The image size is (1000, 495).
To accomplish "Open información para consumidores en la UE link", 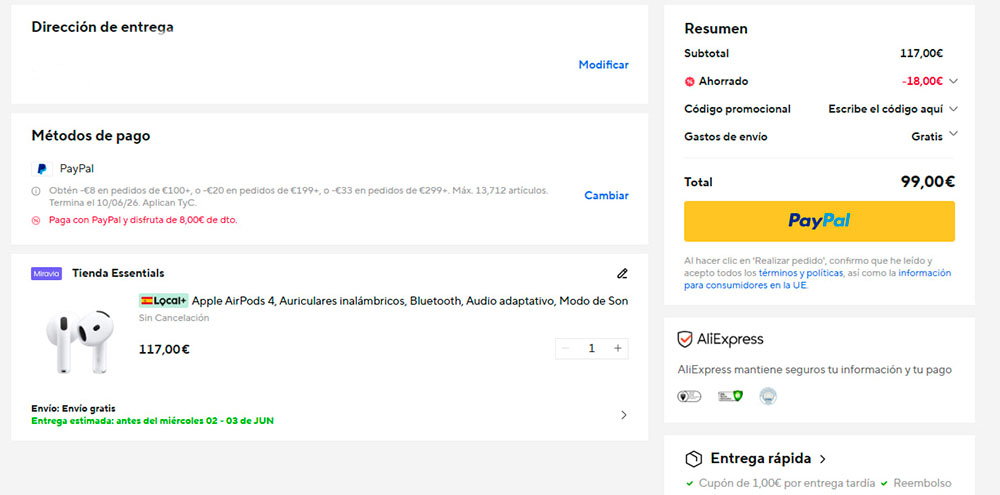I will pyautogui.click(x=818, y=279).
